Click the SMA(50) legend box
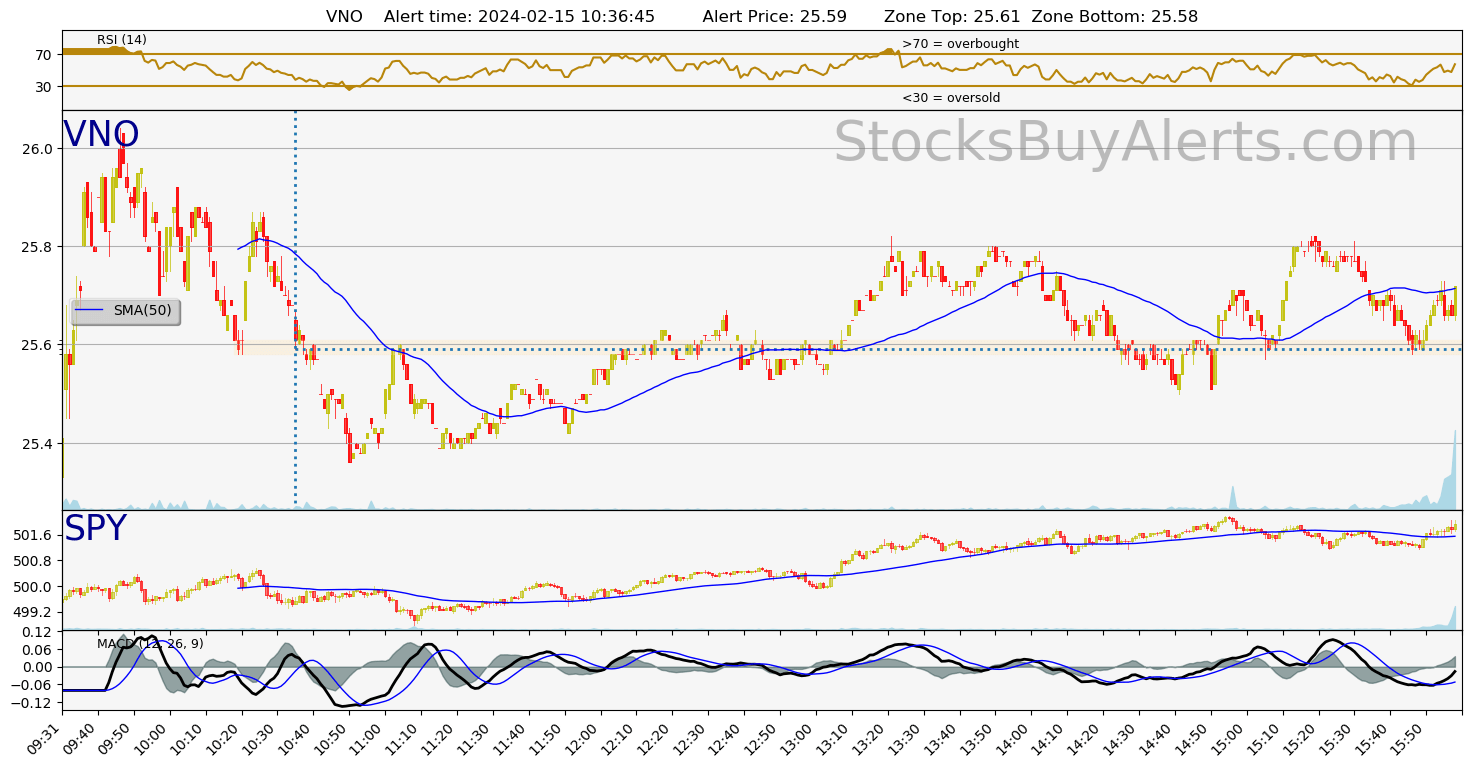 point(125,311)
